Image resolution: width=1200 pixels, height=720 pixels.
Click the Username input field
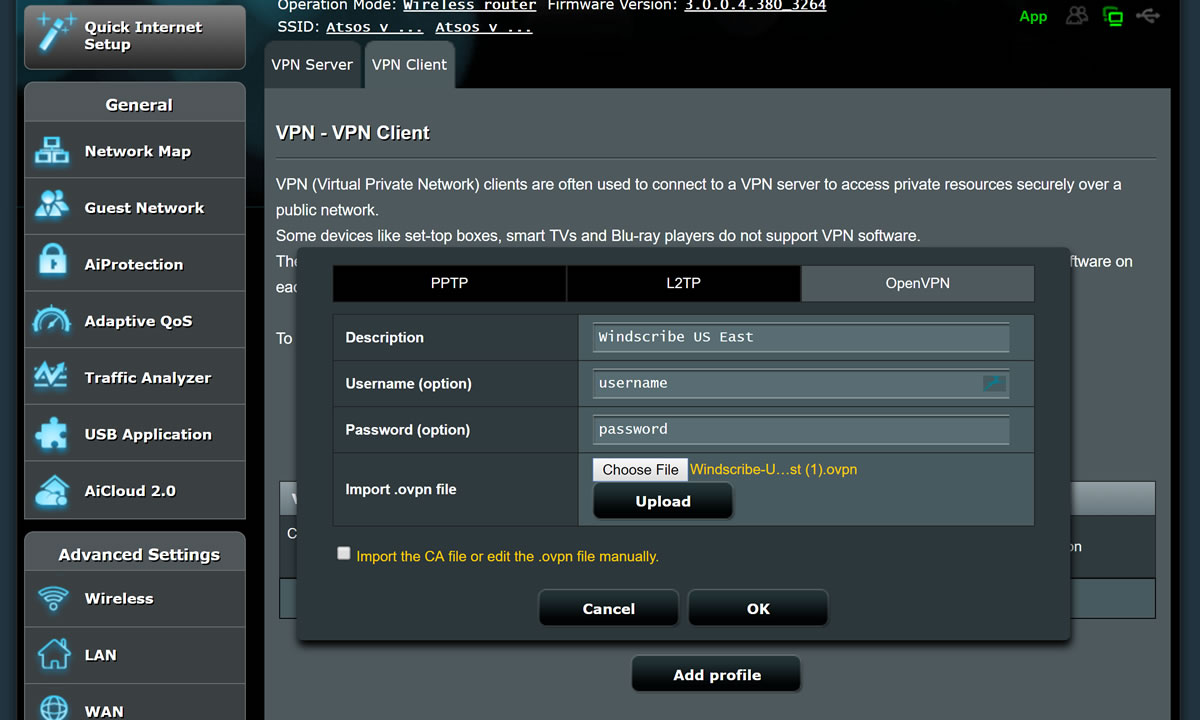click(801, 383)
